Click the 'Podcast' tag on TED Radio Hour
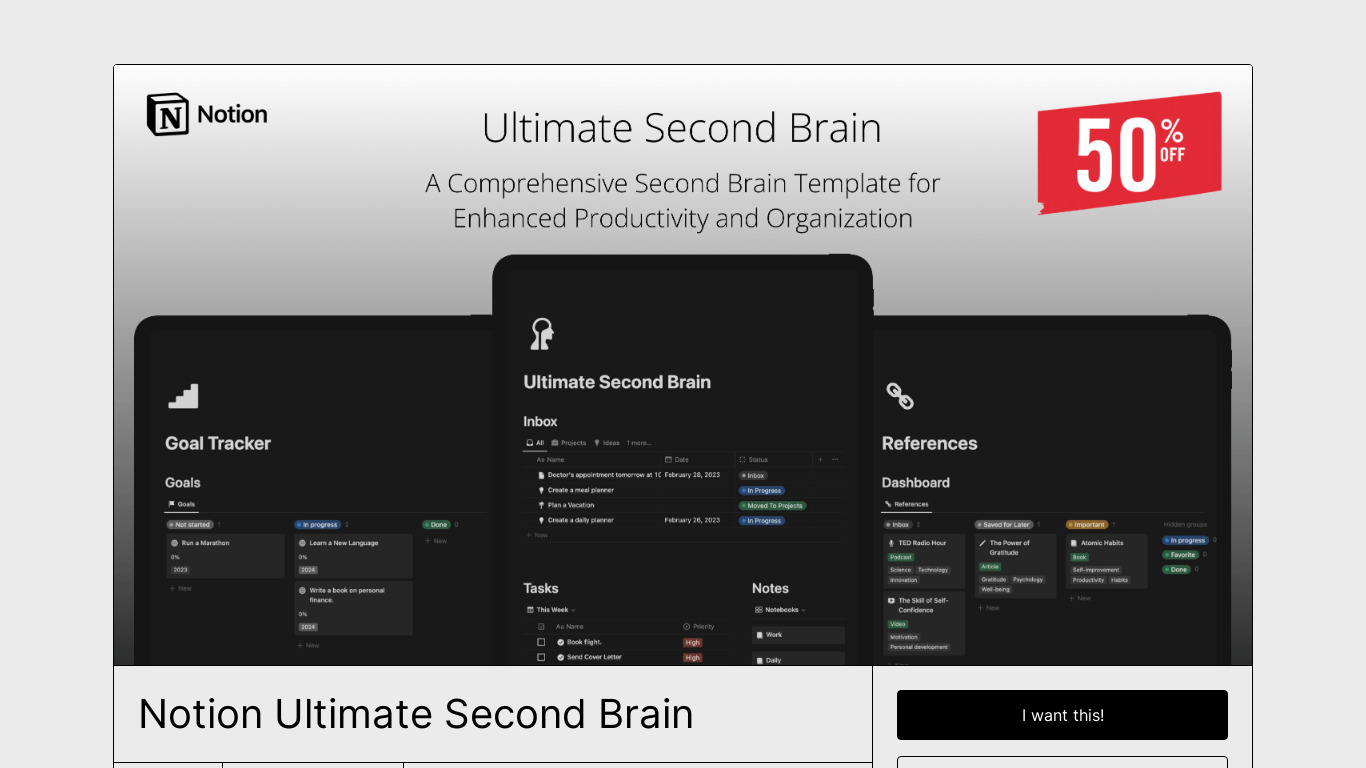Image resolution: width=1366 pixels, height=768 pixels. click(901, 557)
